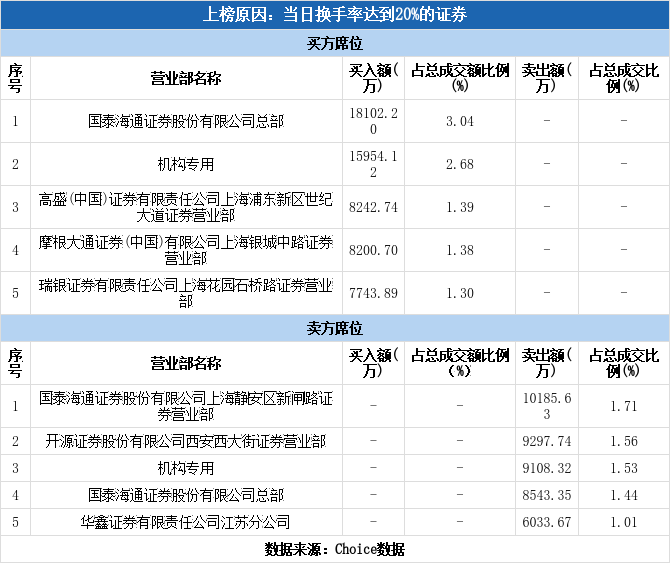Select 国泰海通证券股份有限公司上海静安区新闸路证券营业部

coord(186,406)
